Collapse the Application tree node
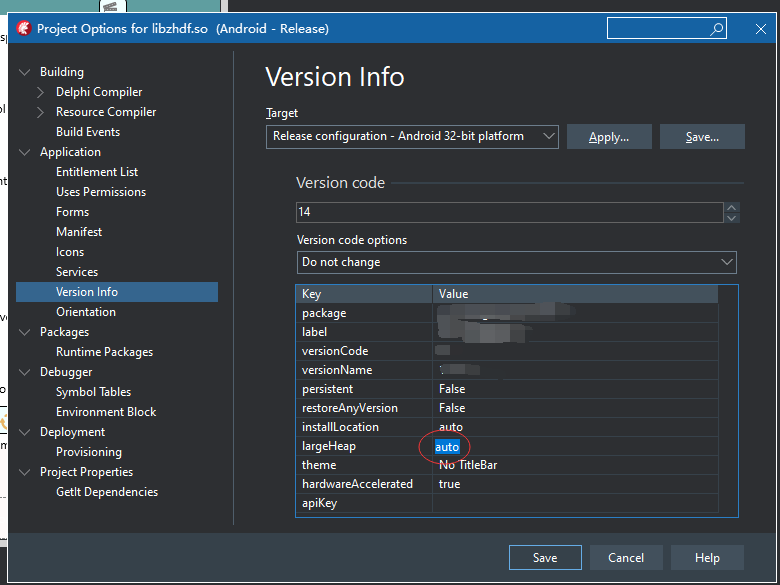 coord(25,152)
